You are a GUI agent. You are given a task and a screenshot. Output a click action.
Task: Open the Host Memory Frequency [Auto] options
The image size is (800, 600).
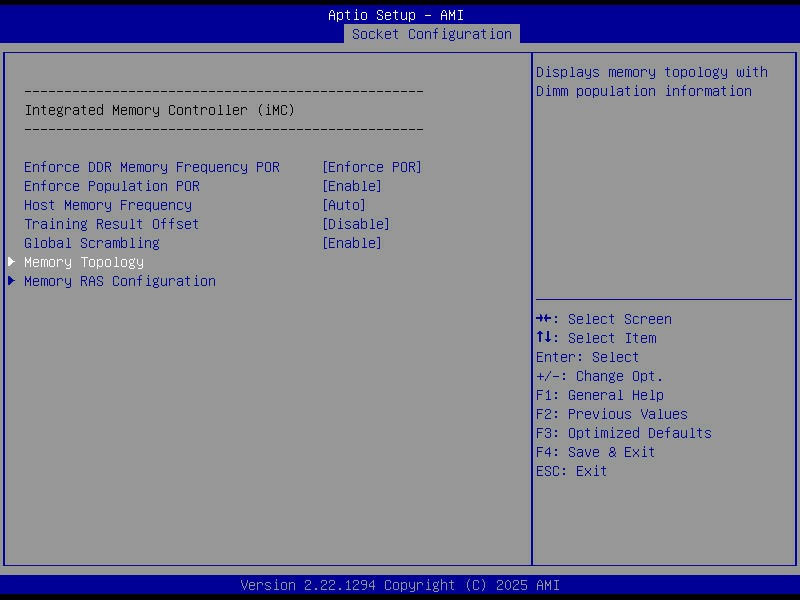(x=343, y=205)
